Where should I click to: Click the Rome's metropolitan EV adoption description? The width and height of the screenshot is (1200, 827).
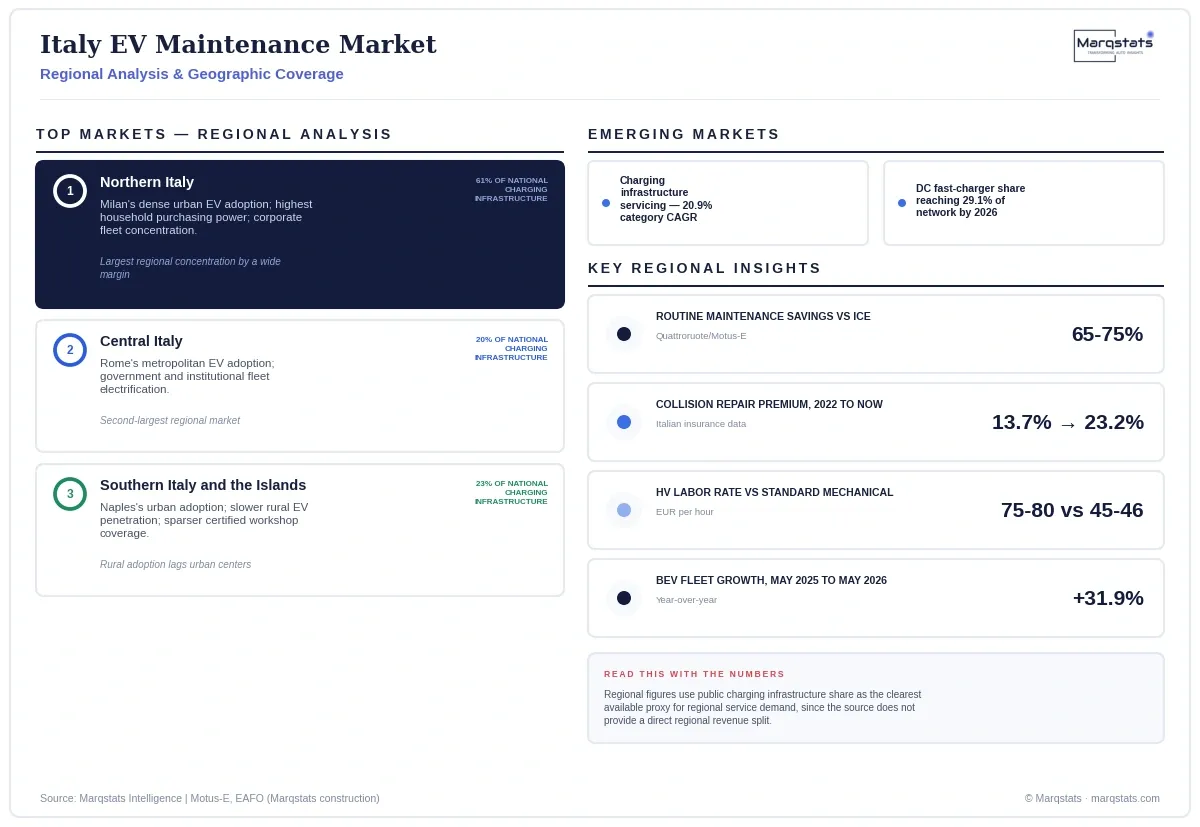pyautogui.click(x=187, y=376)
